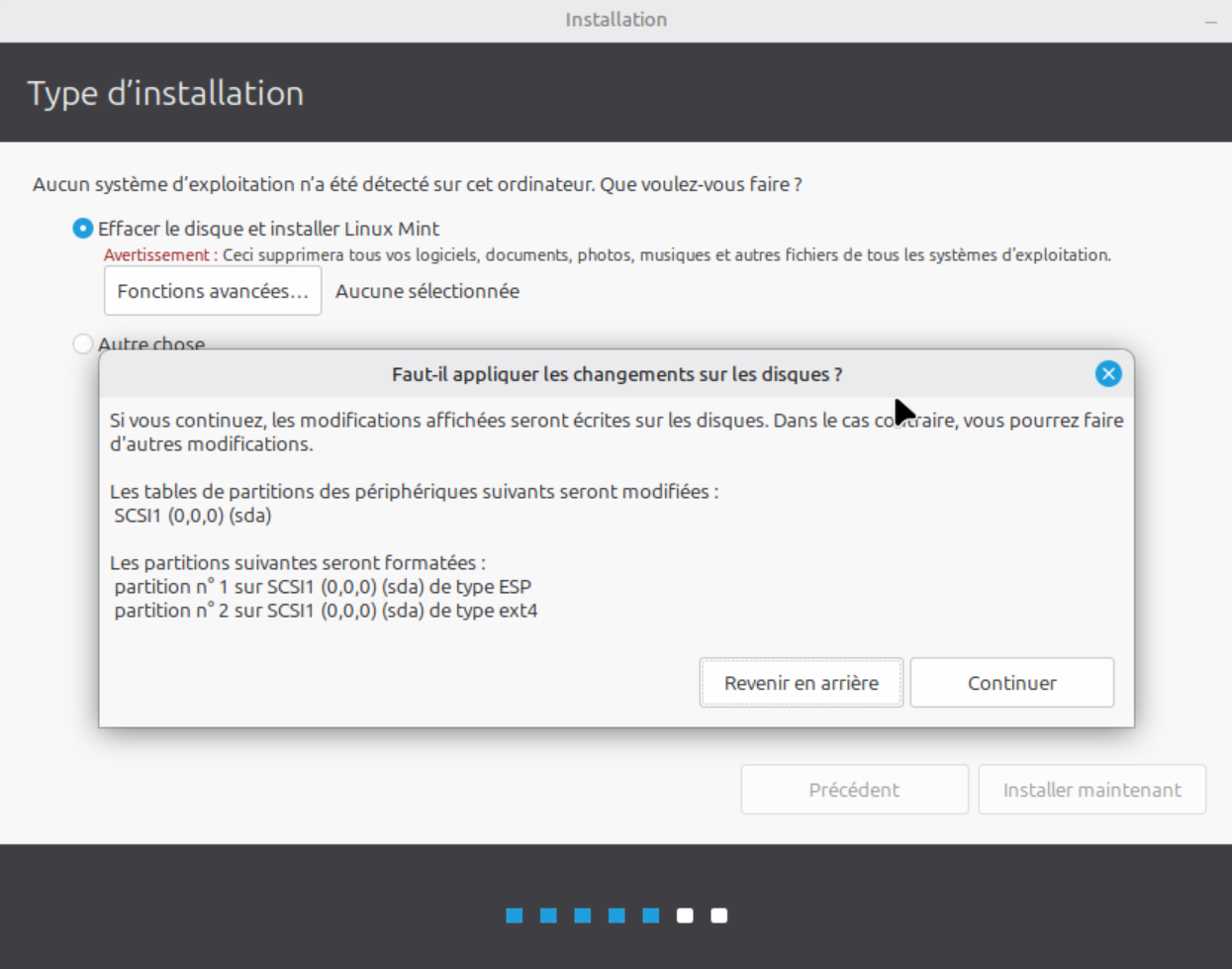Click Continuer to apply disk changes
The height and width of the screenshot is (969, 1232).
[1011, 683]
